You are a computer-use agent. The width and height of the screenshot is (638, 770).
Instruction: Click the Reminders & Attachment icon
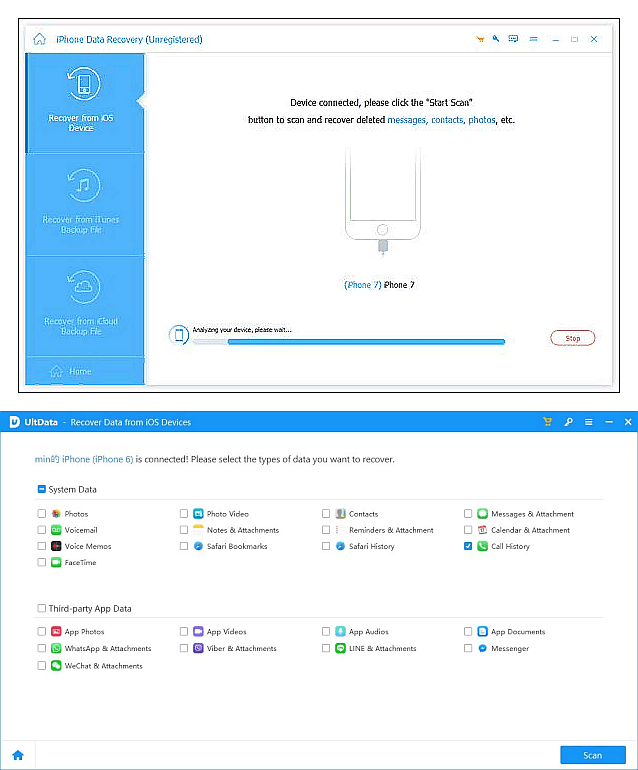click(x=340, y=530)
